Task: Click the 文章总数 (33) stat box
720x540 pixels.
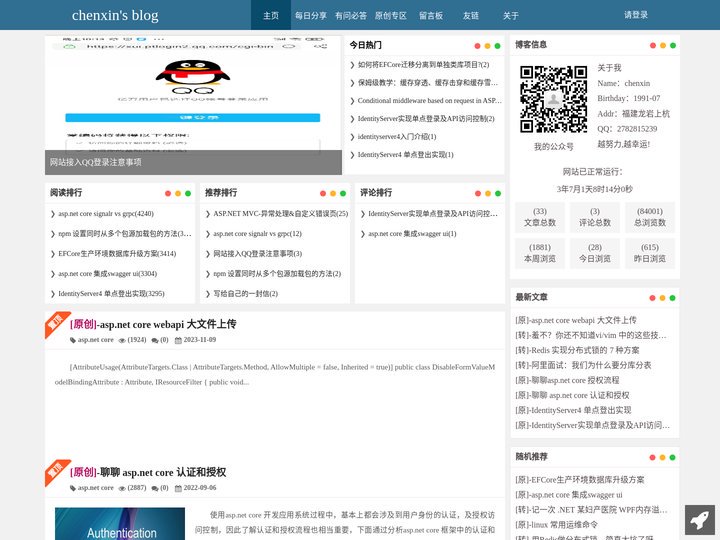Action: coord(540,217)
